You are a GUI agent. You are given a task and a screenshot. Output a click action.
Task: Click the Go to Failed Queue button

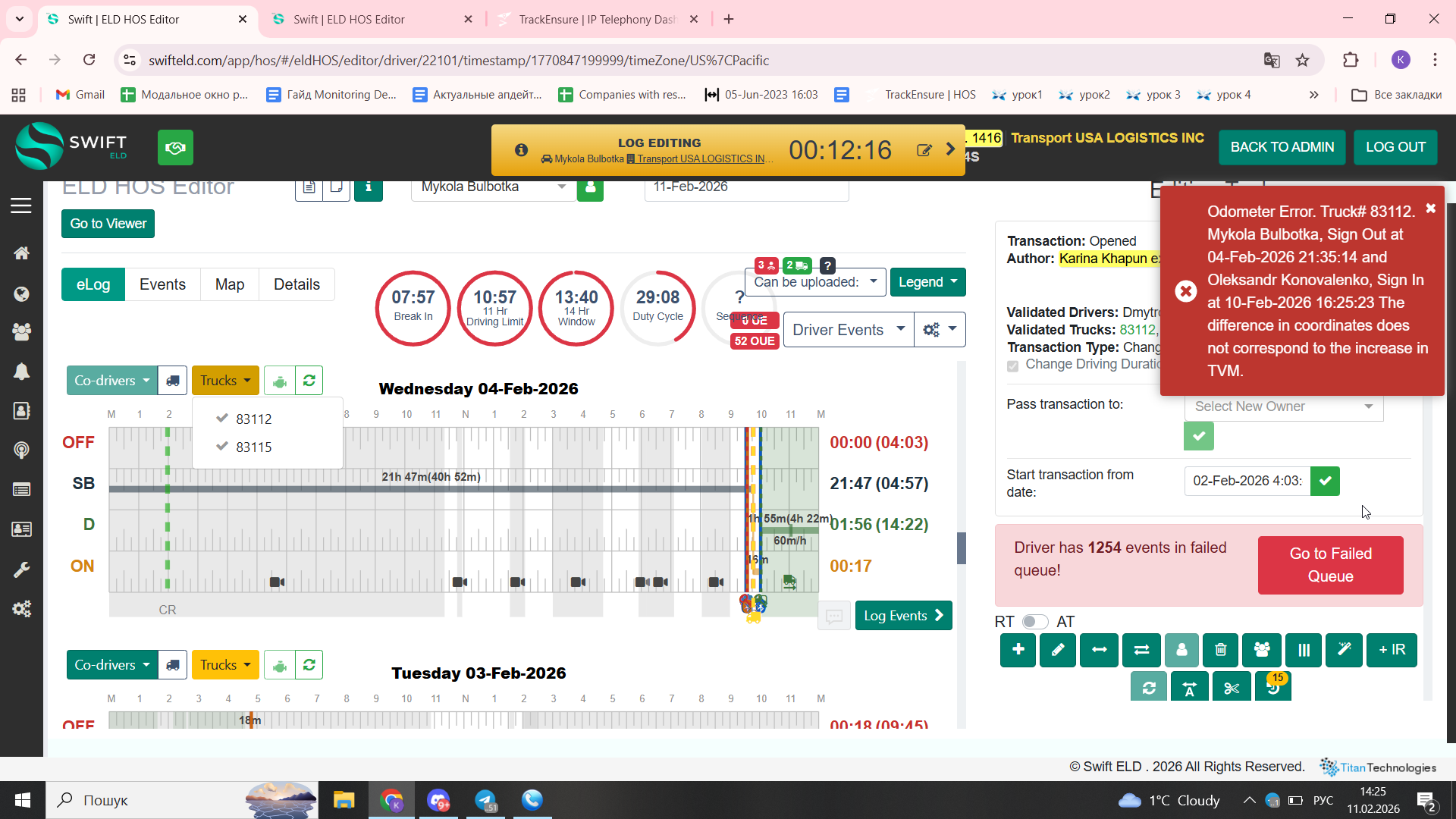1330,565
